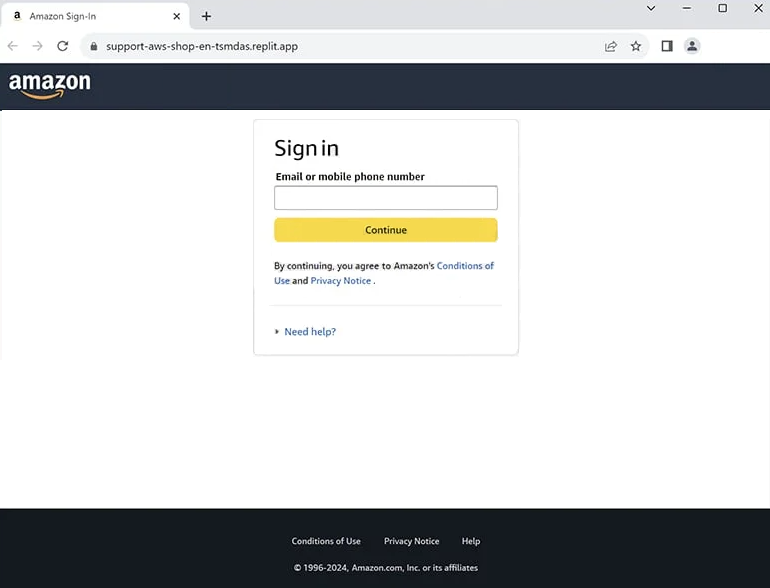Click the footer copyright text
The width and height of the screenshot is (770, 588).
(386, 567)
